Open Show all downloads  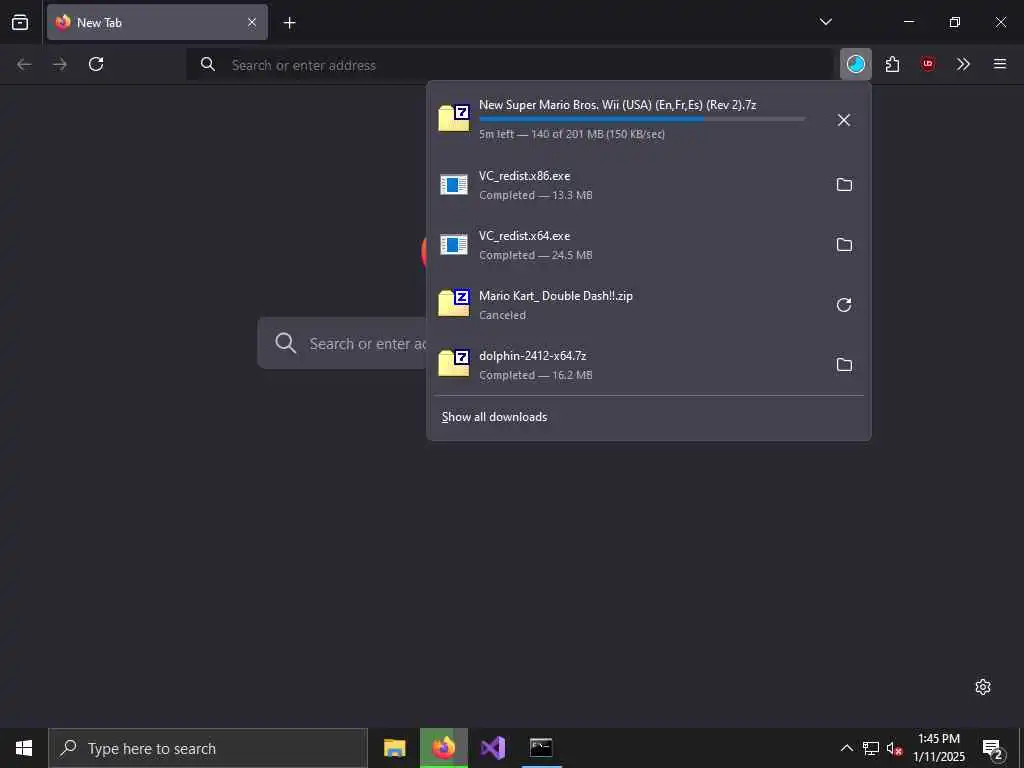(494, 417)
